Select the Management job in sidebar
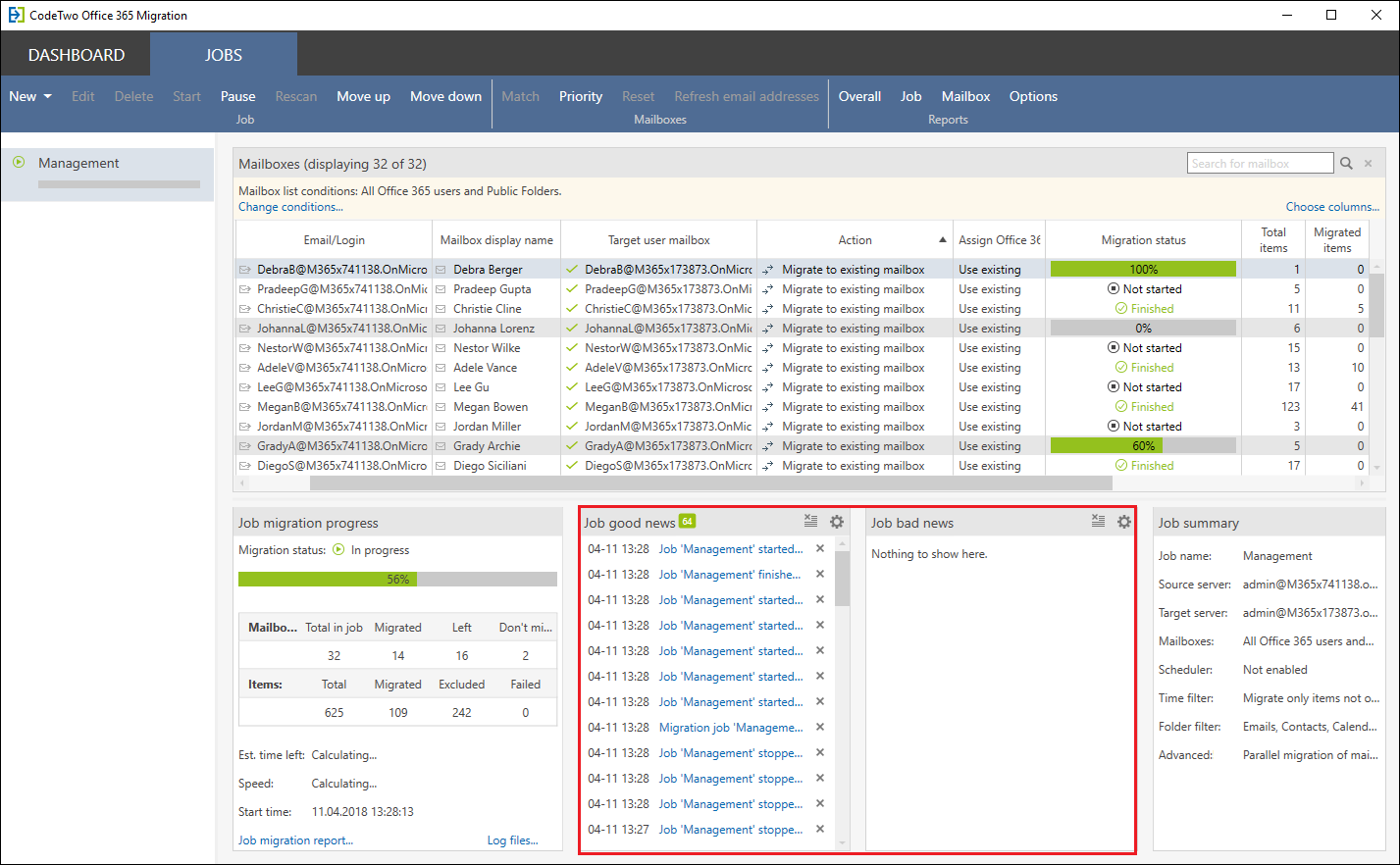1400x865 pixels. tap(108, 174)
